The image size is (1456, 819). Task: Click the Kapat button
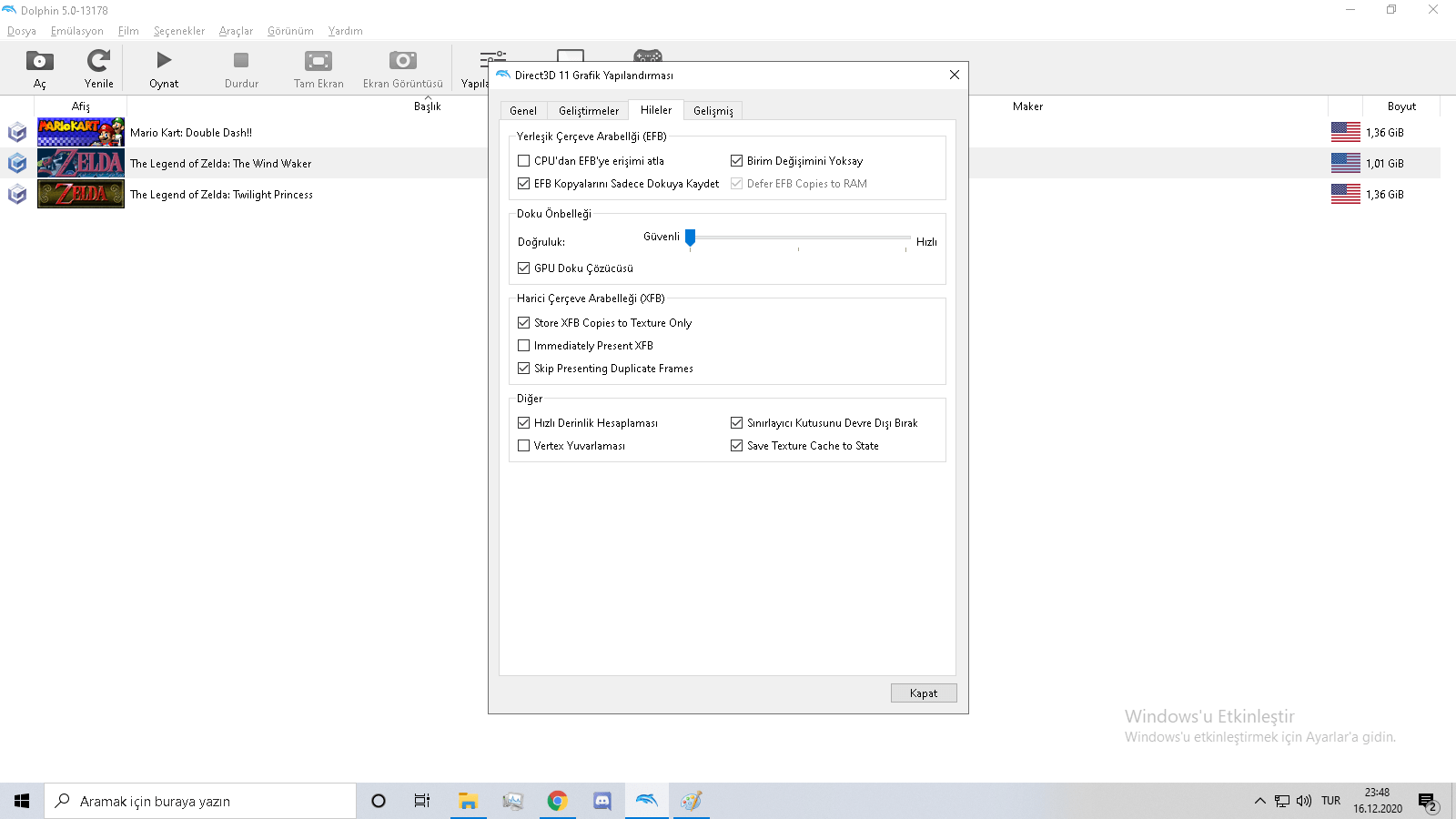coord(924,693)
